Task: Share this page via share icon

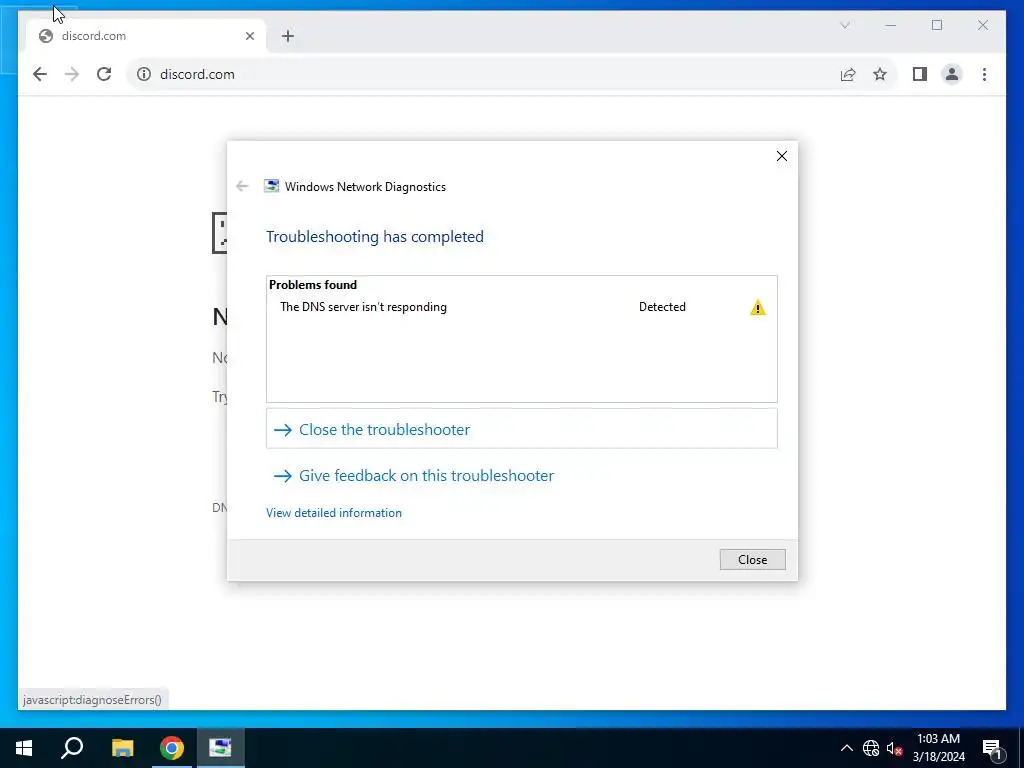Action: (x=848, y=74)
